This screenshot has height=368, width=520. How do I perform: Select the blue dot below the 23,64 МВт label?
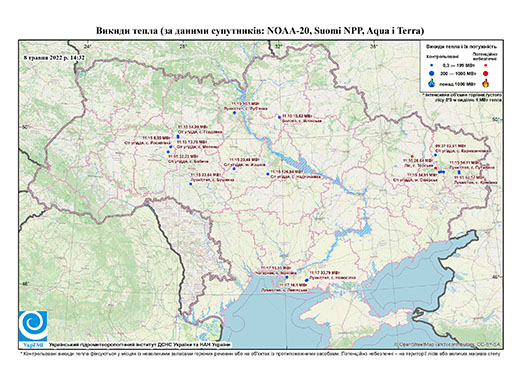[191, 184]
